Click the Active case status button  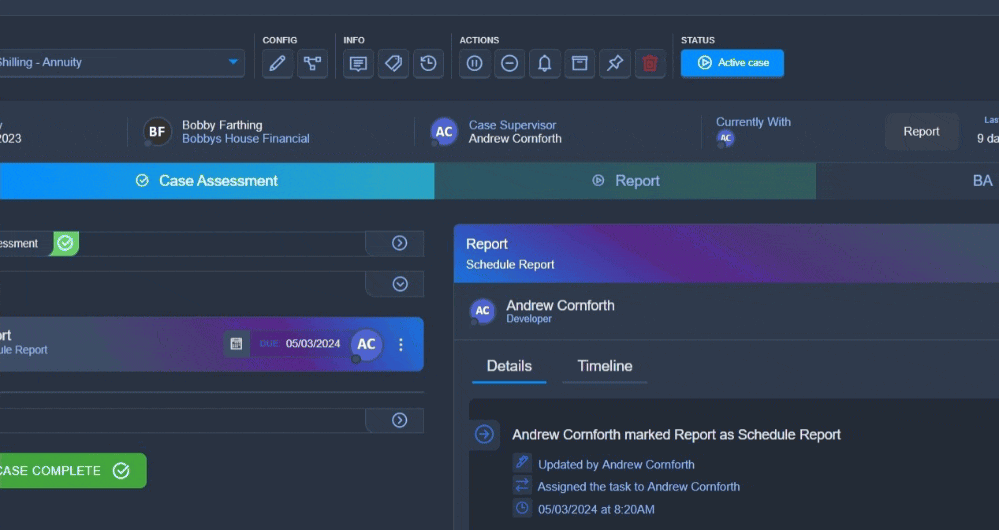click(x=732, y=63)
